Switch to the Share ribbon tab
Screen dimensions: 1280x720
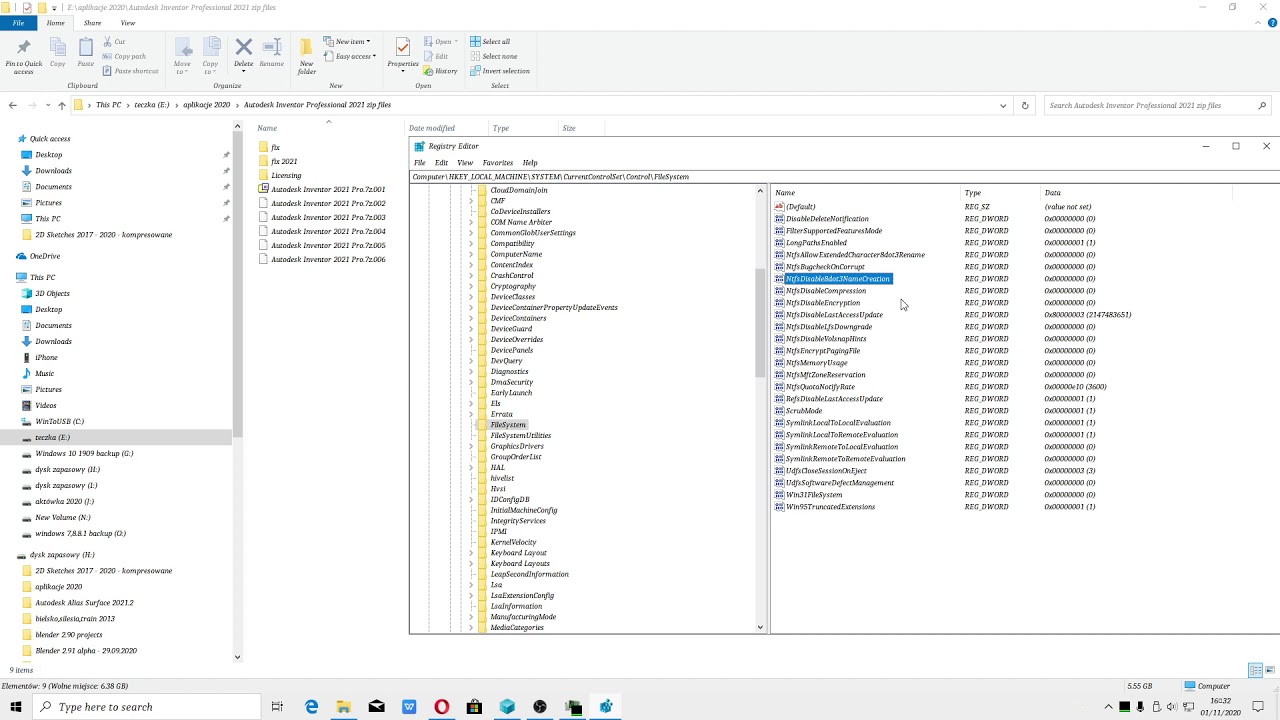point(92,23)
